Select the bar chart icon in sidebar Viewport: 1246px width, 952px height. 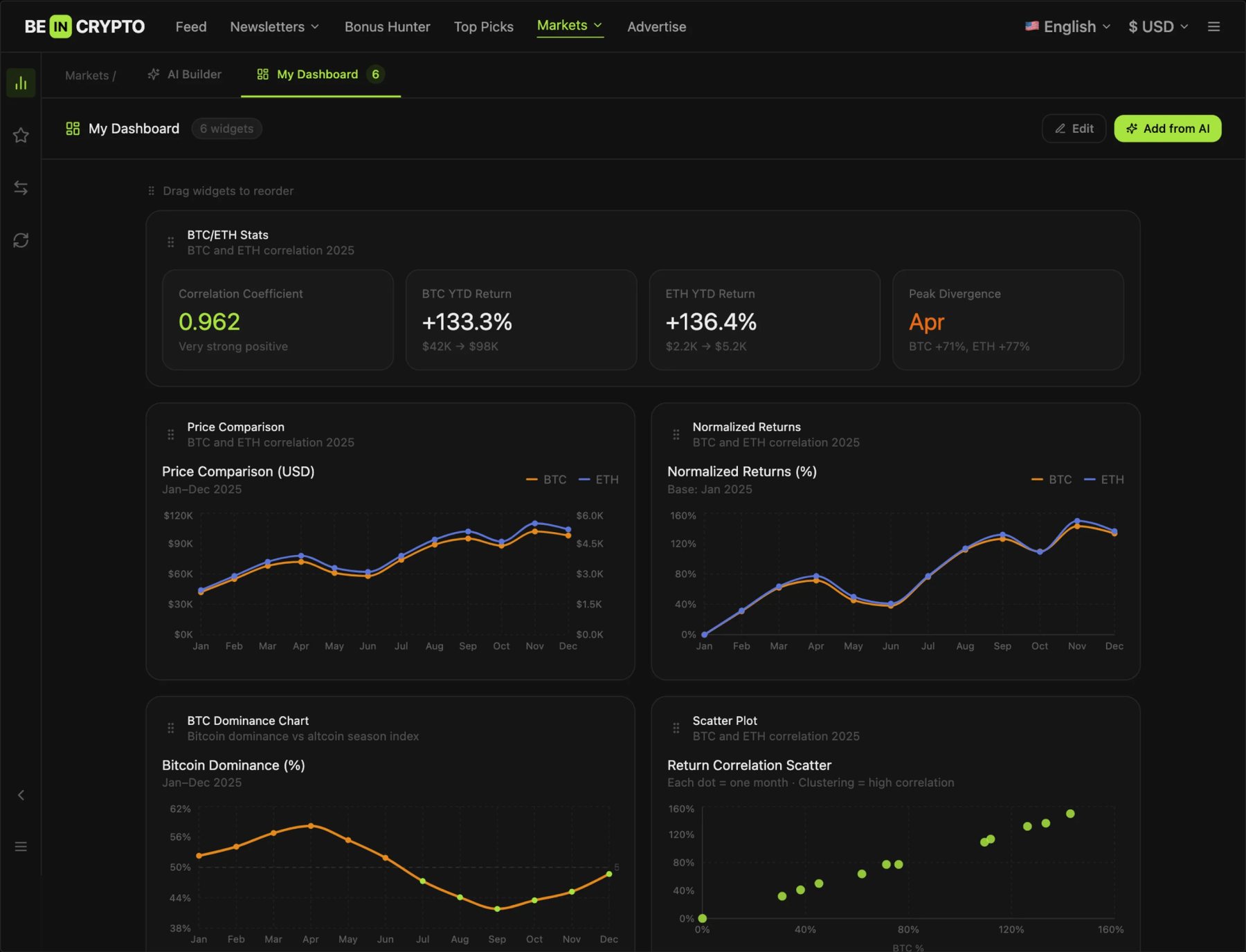click(21, 83)
